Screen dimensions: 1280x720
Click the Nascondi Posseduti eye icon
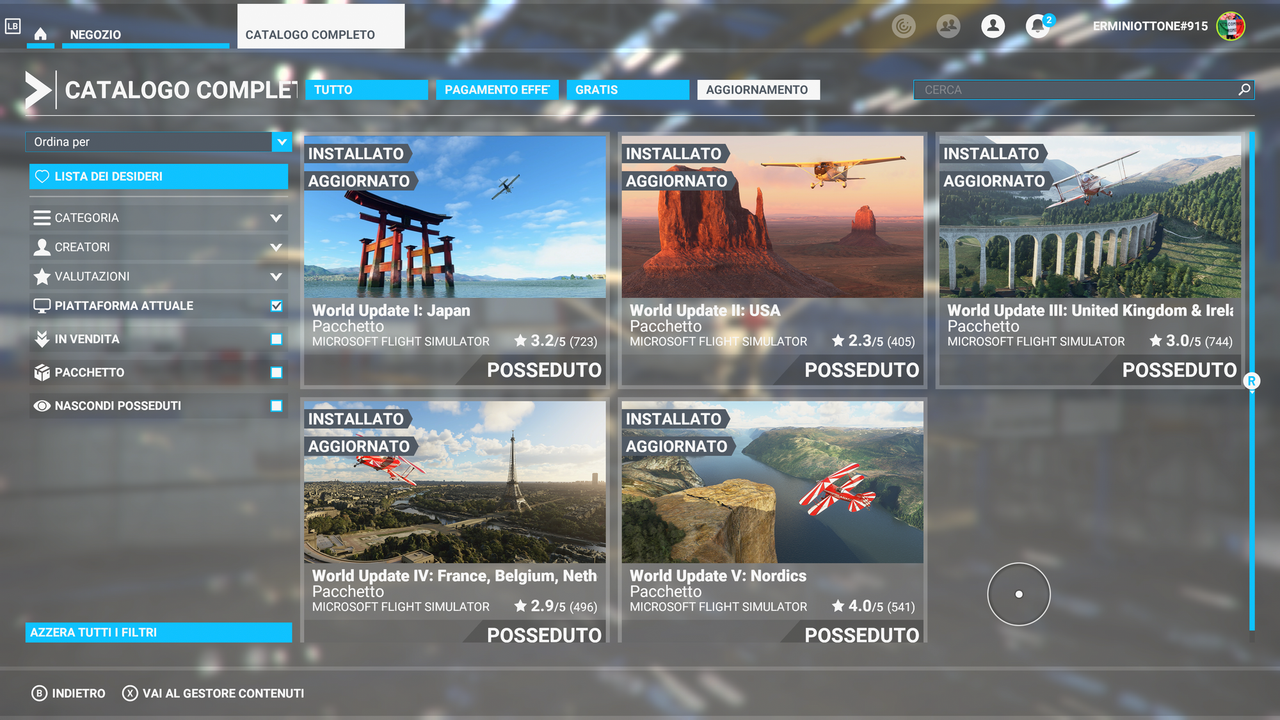tap(42, 406)
